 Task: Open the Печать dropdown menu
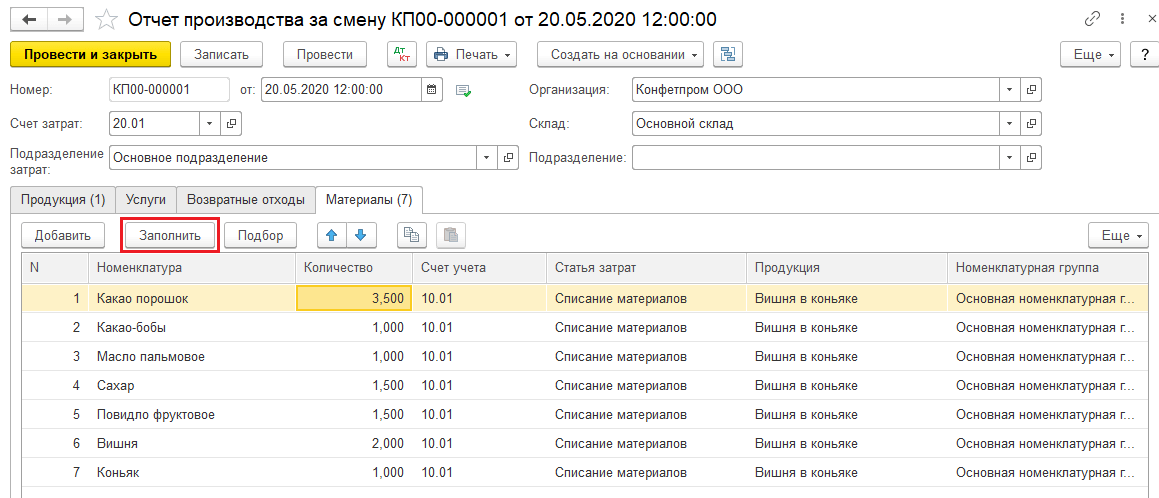[472, 54]
